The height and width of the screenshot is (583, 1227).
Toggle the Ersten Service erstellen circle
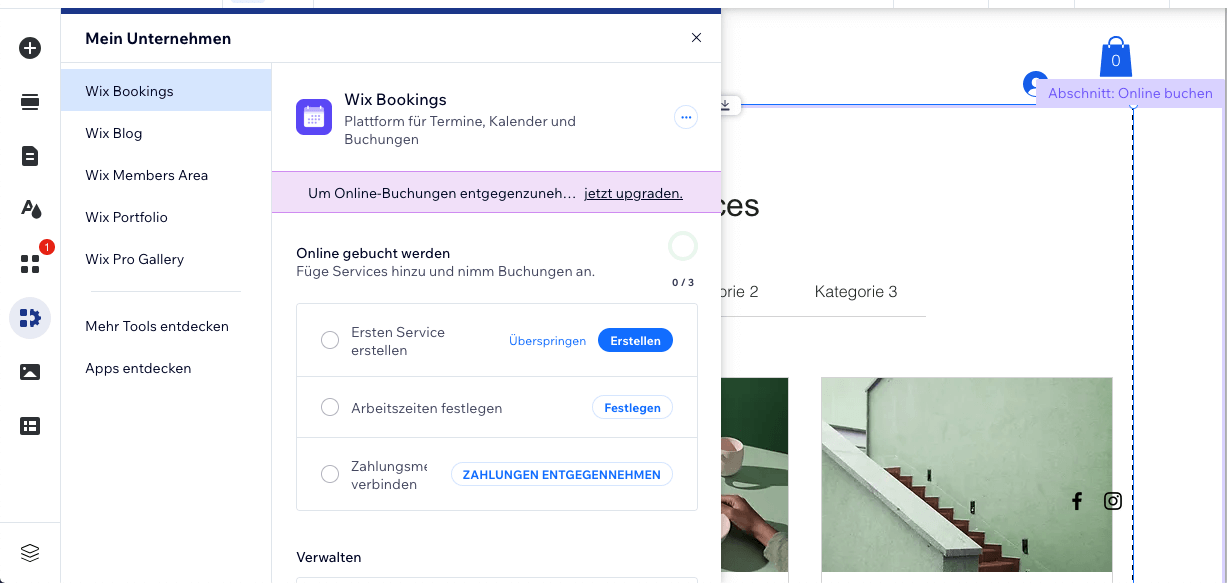pyautogui.click(x=330, y=341)
